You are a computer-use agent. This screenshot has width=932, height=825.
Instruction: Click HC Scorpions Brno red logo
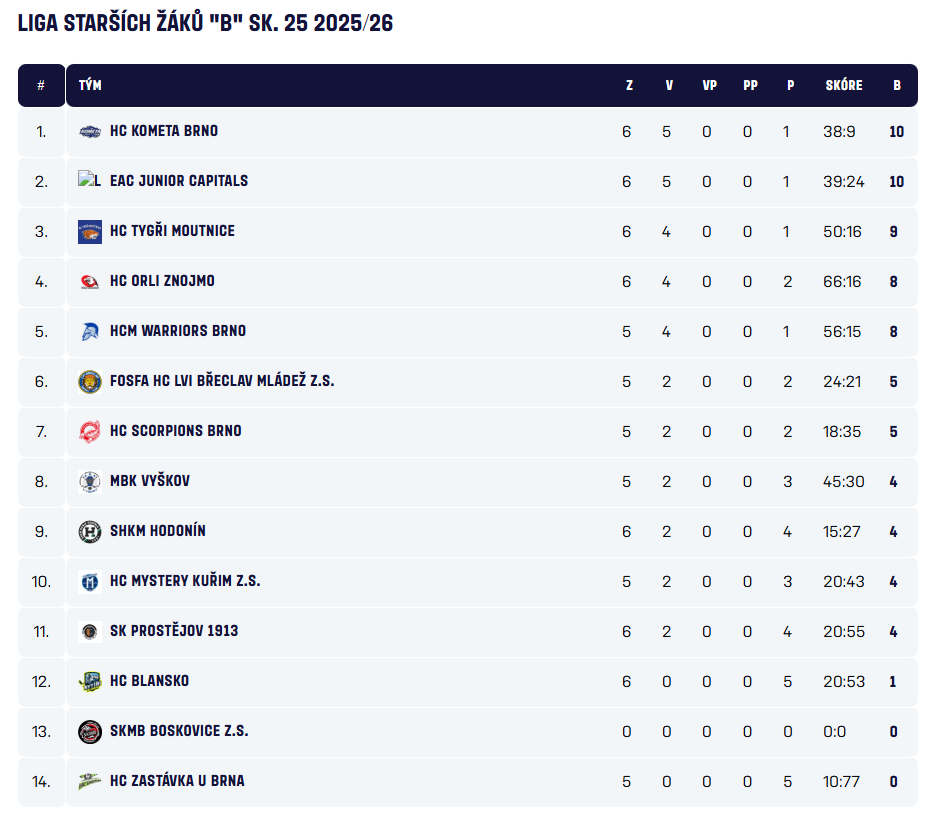coord(90,431)
